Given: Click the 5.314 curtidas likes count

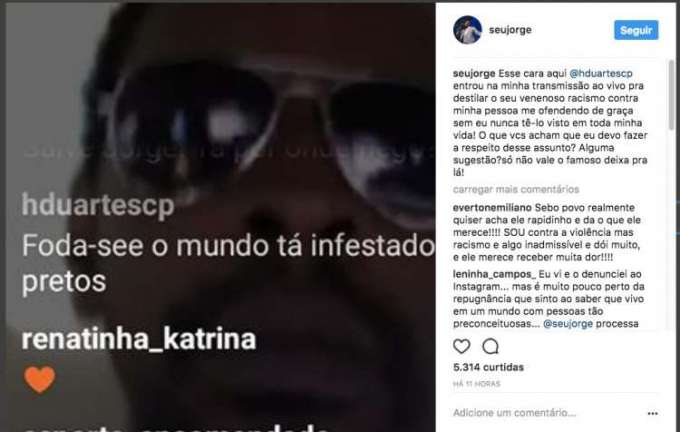Looking at the screenshot, I should pos(488,367).
